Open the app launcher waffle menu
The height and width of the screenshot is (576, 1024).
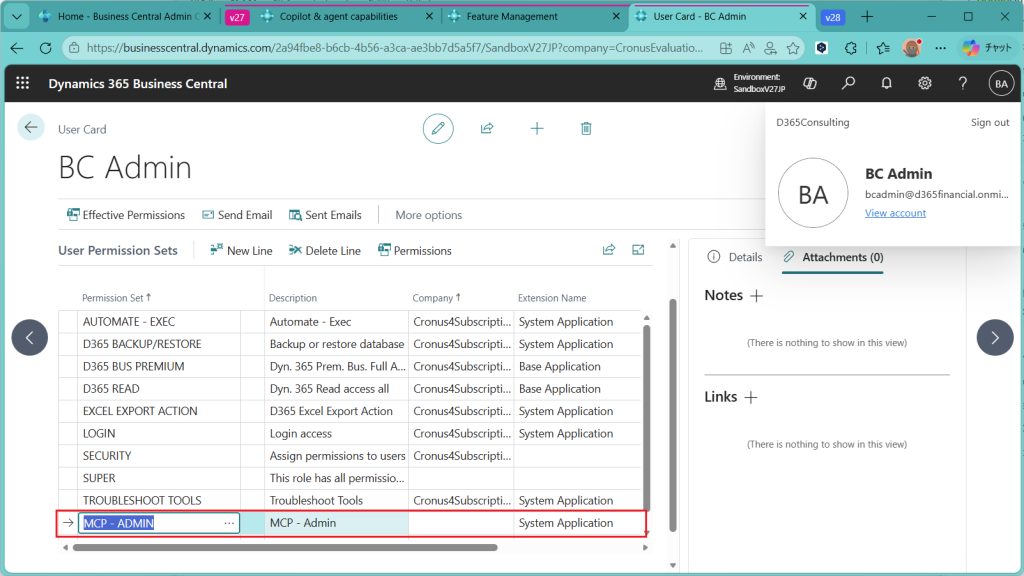(x=23, y=84)
